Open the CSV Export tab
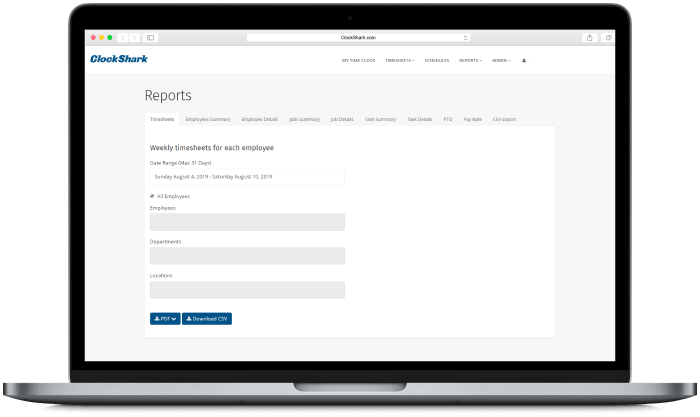 [x=504, y=119]
